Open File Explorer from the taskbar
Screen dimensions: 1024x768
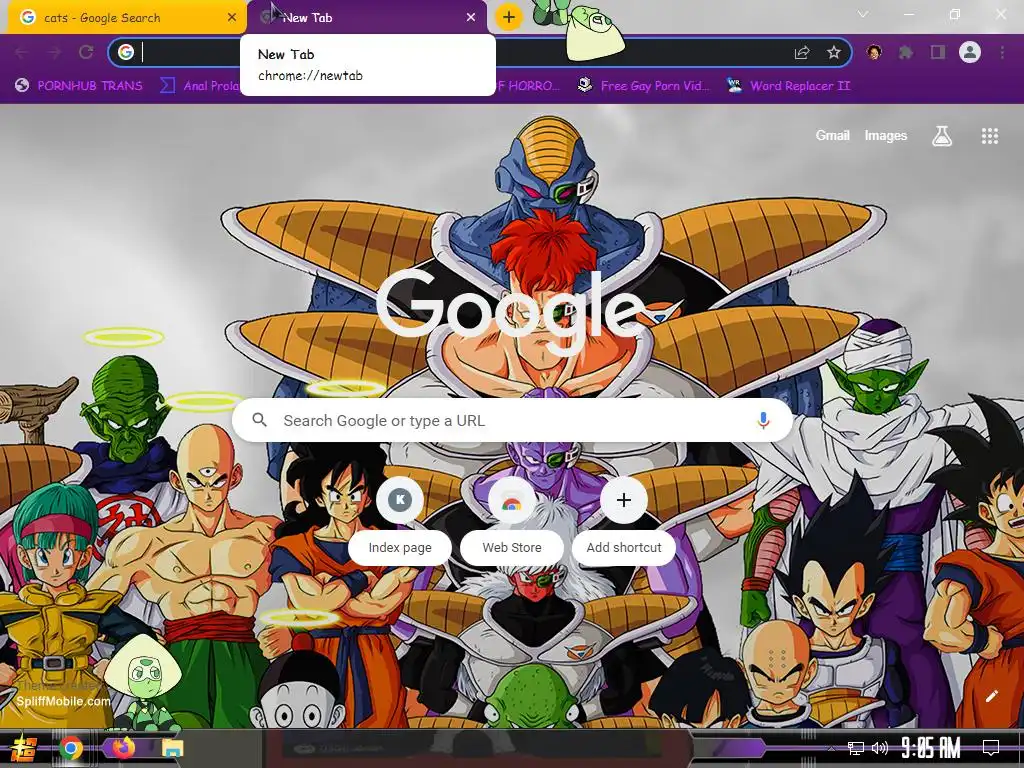coord(173,748)
